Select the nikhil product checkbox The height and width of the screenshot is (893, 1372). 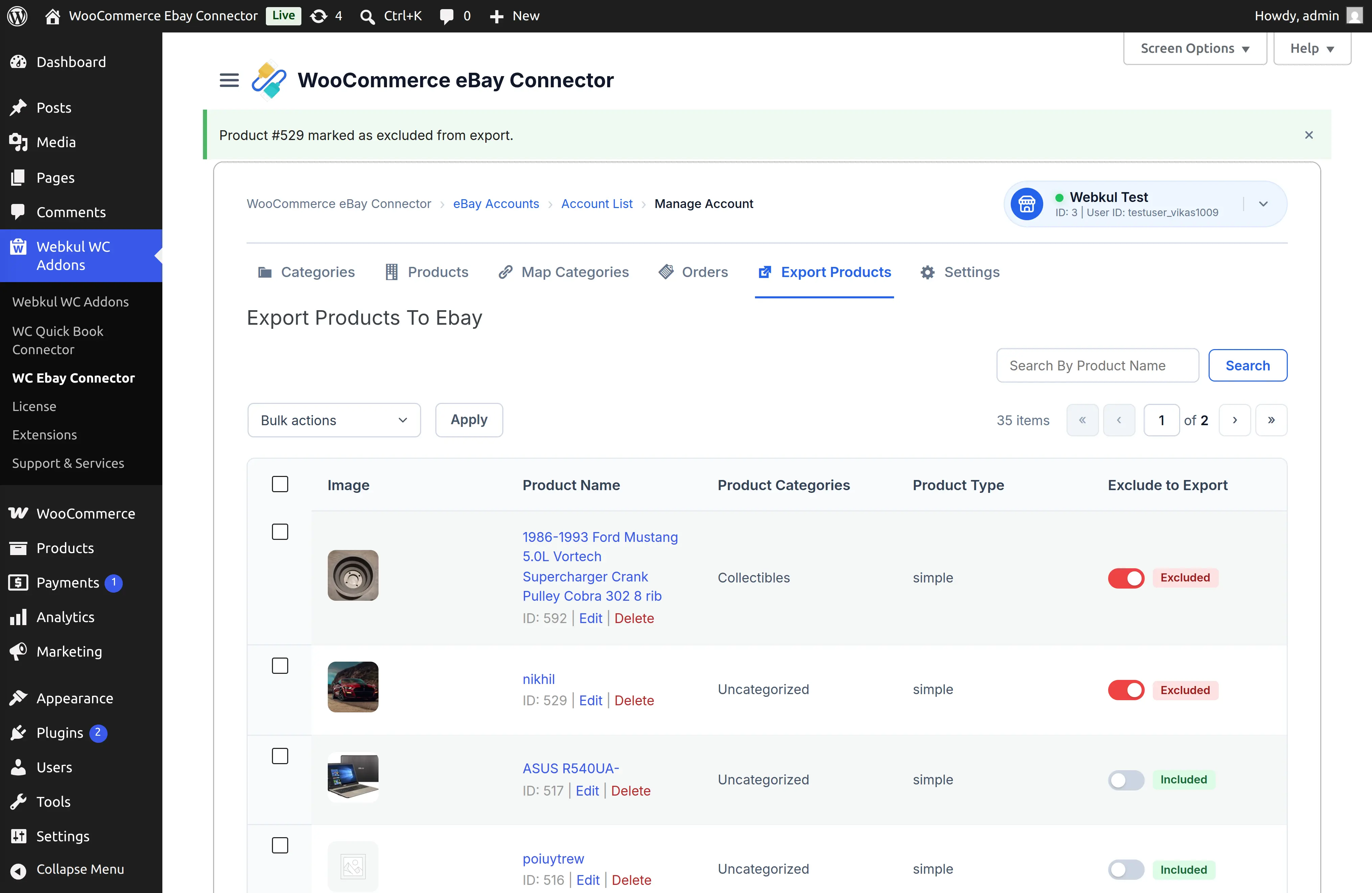click(280, 665)
